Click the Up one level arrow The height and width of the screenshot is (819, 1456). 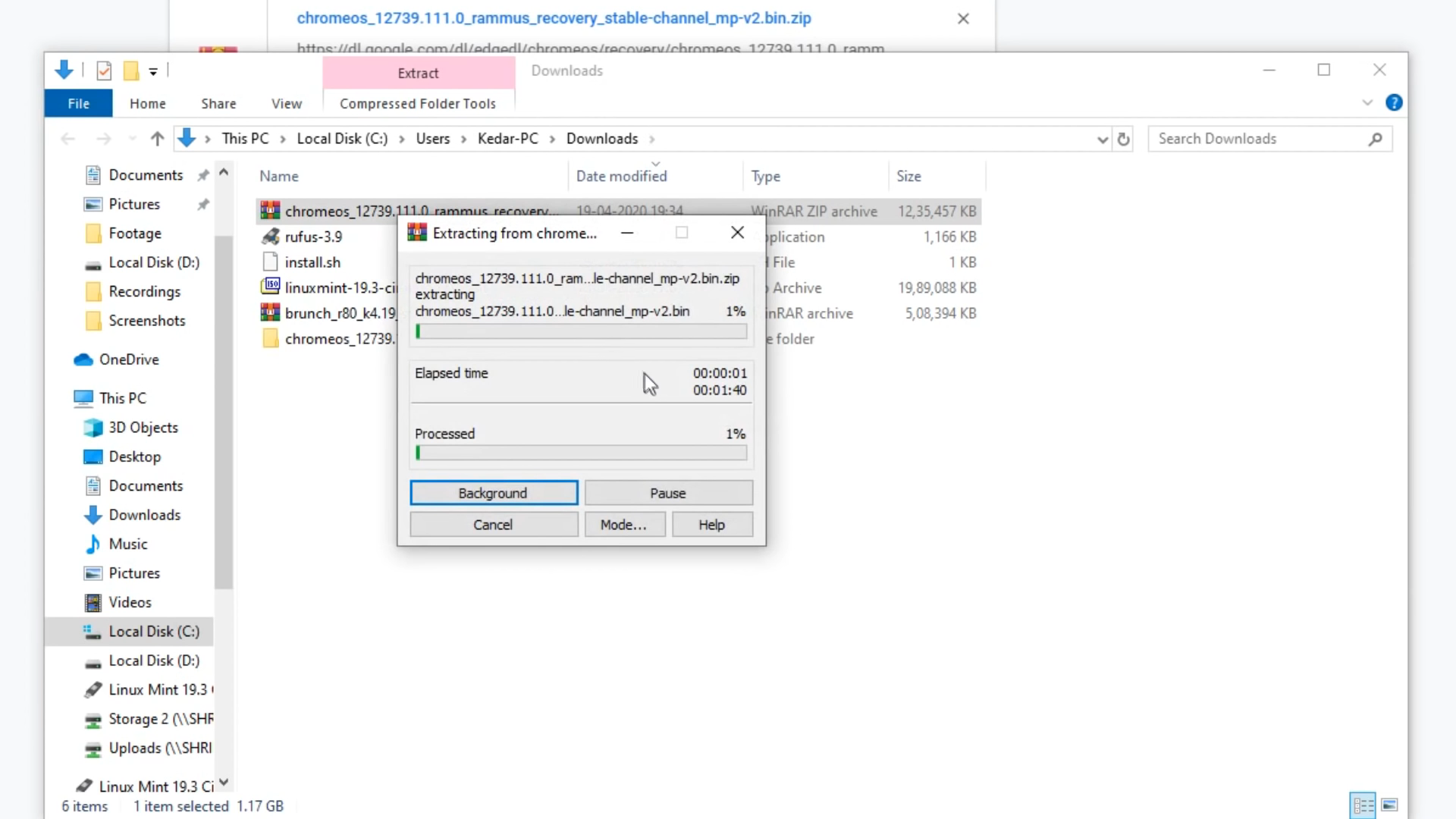pos(157,139)
